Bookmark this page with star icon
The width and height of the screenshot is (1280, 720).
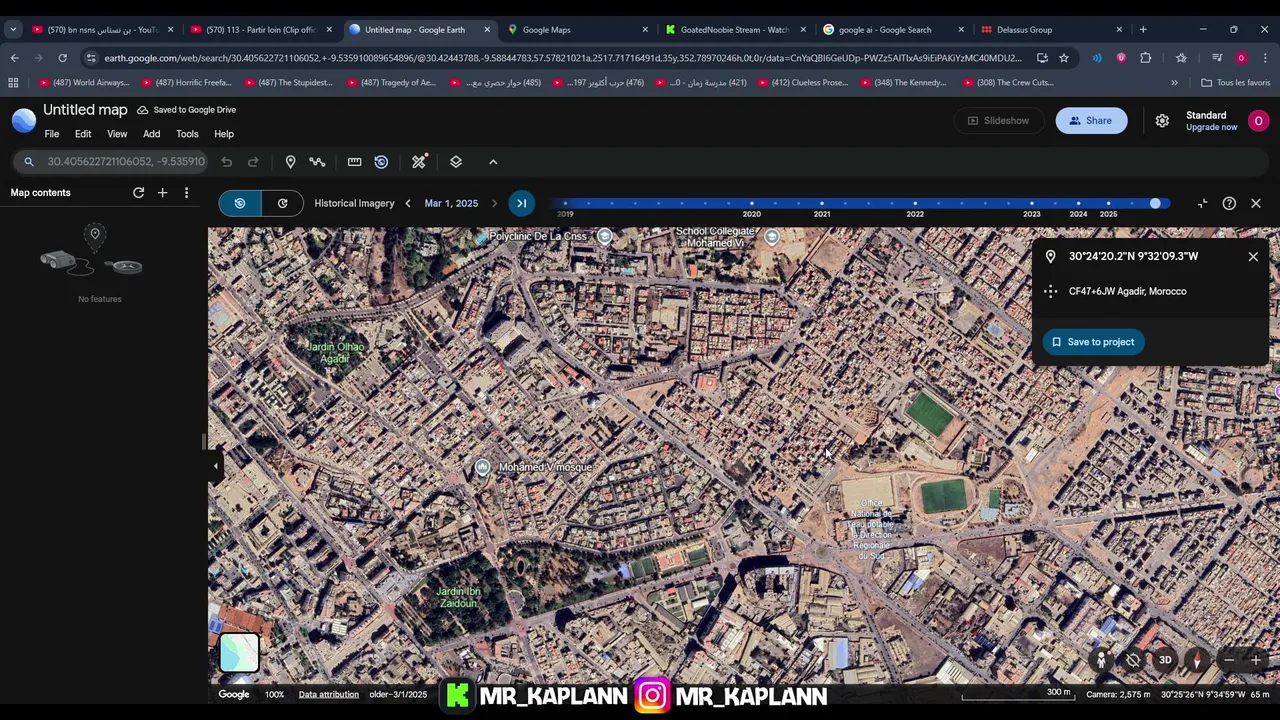1064,58
